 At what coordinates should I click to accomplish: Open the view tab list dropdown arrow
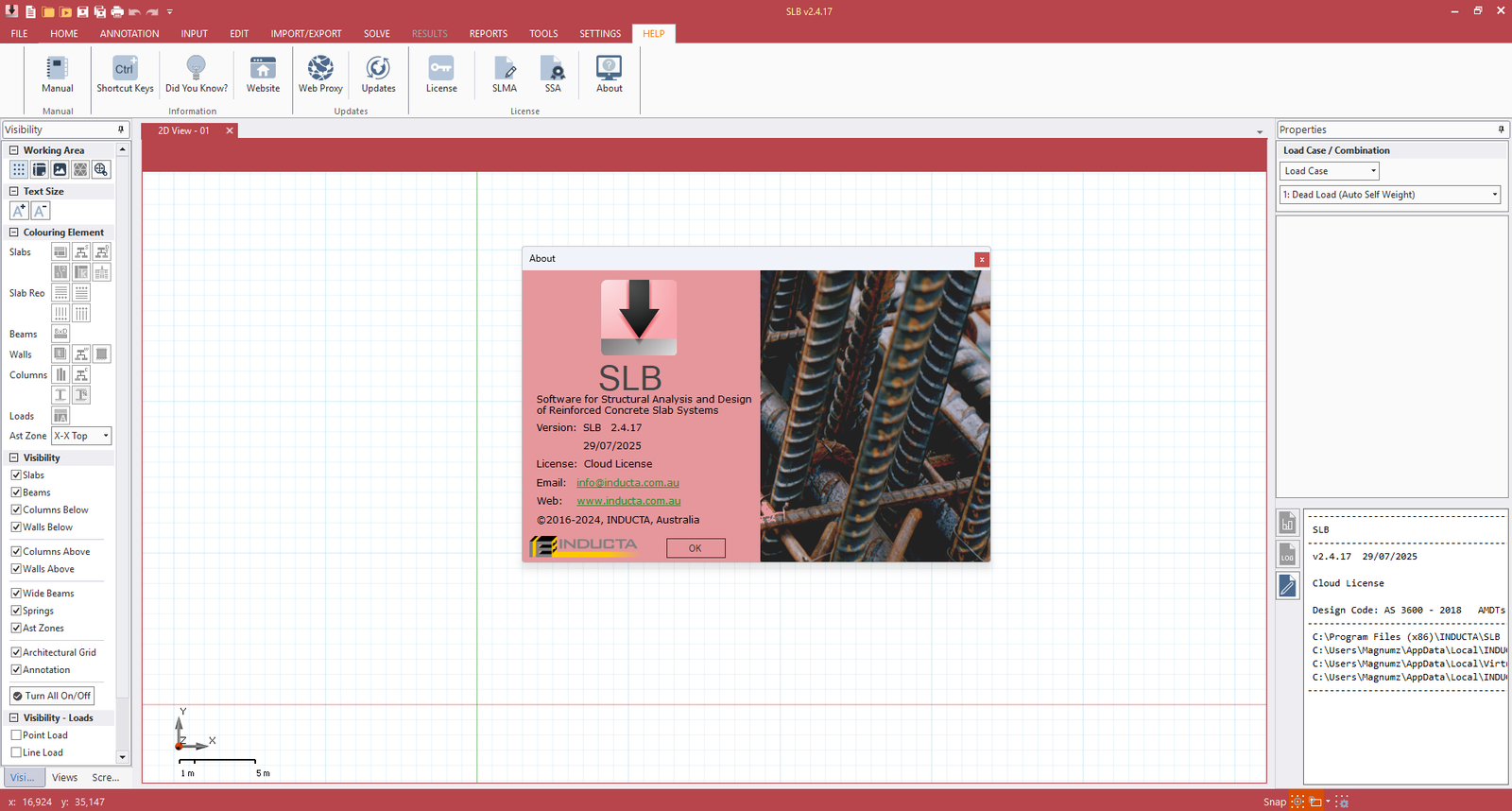pyautogui.click(x=1260, y=132)
